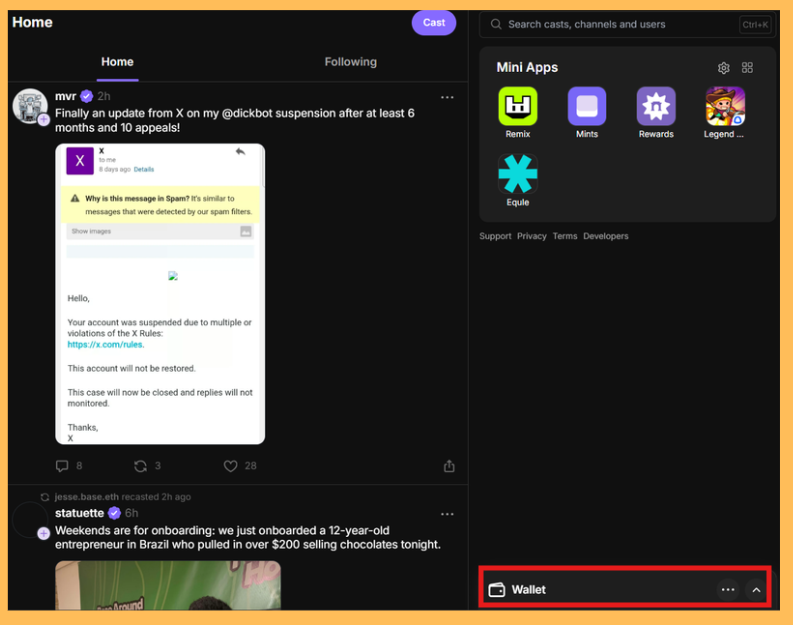The image size is (793, 625).
Task: Launch the Mints mini app
Action: (586, 106)
